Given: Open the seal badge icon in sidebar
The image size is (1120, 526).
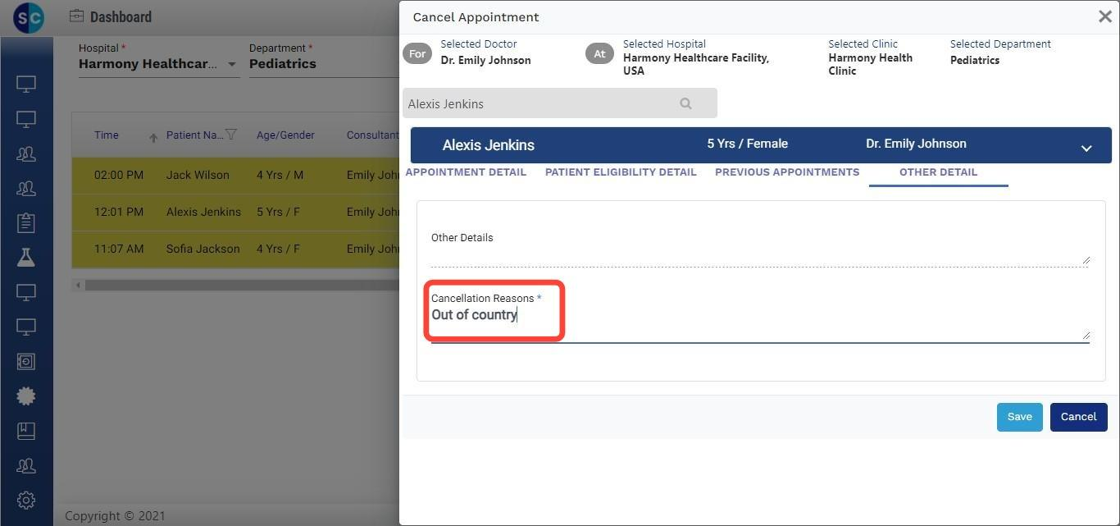Looking at the screenshot, I should [x=26, y=396].
